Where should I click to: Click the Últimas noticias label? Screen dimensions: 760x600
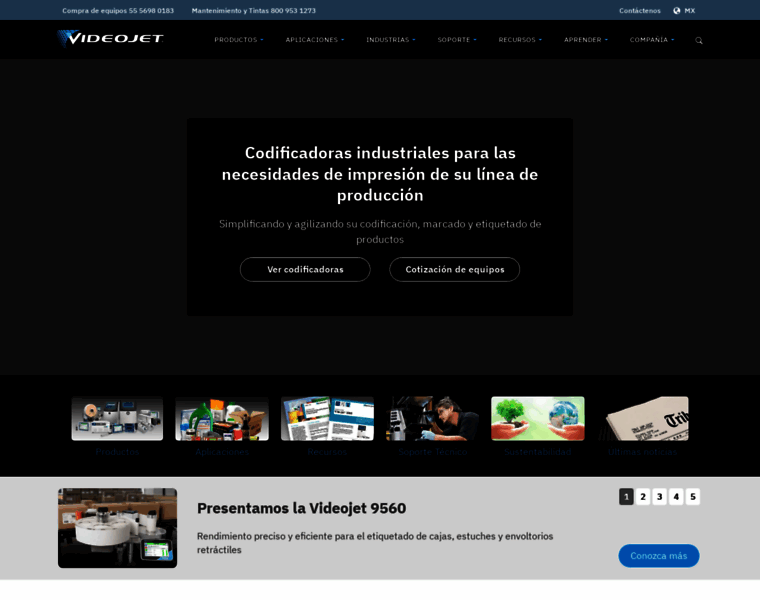click(x=642, y=452)
